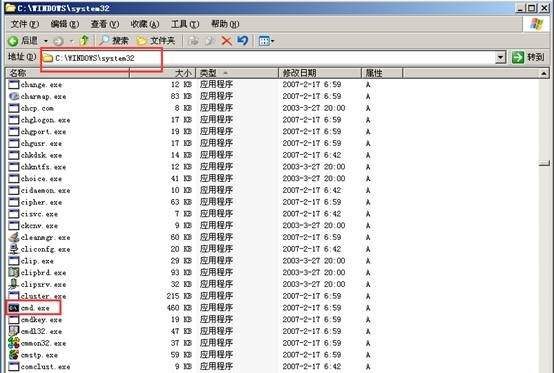Click the 转到 (Go) button
Image resolution: width=554 pixels, height=373 pixels.
pyautogui.click(x=528, y=57)
